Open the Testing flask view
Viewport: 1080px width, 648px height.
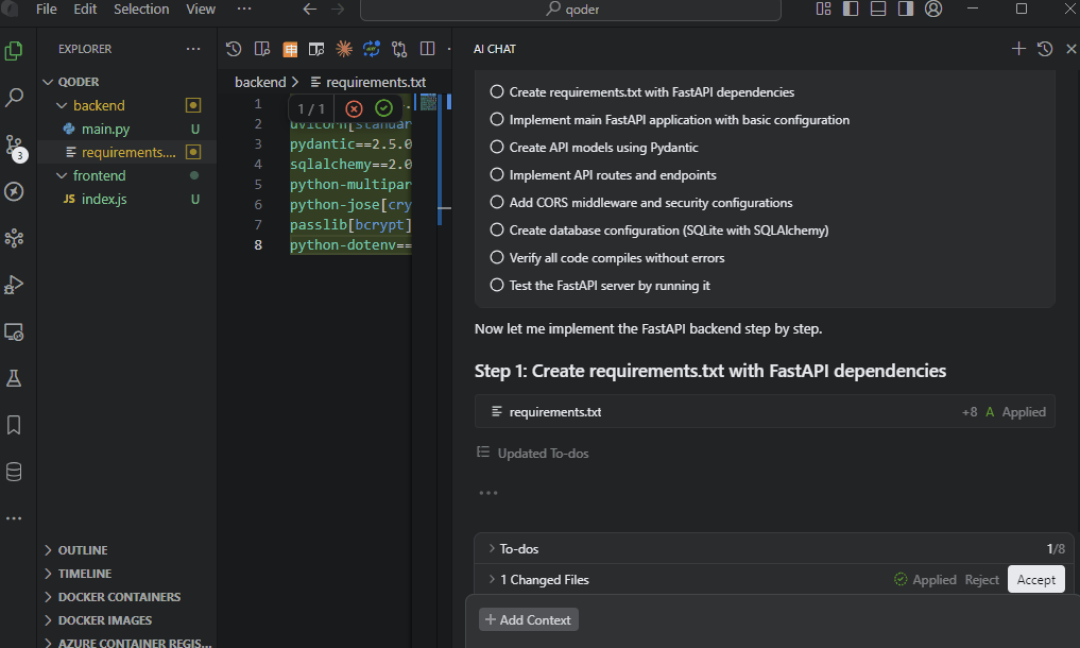14,378
